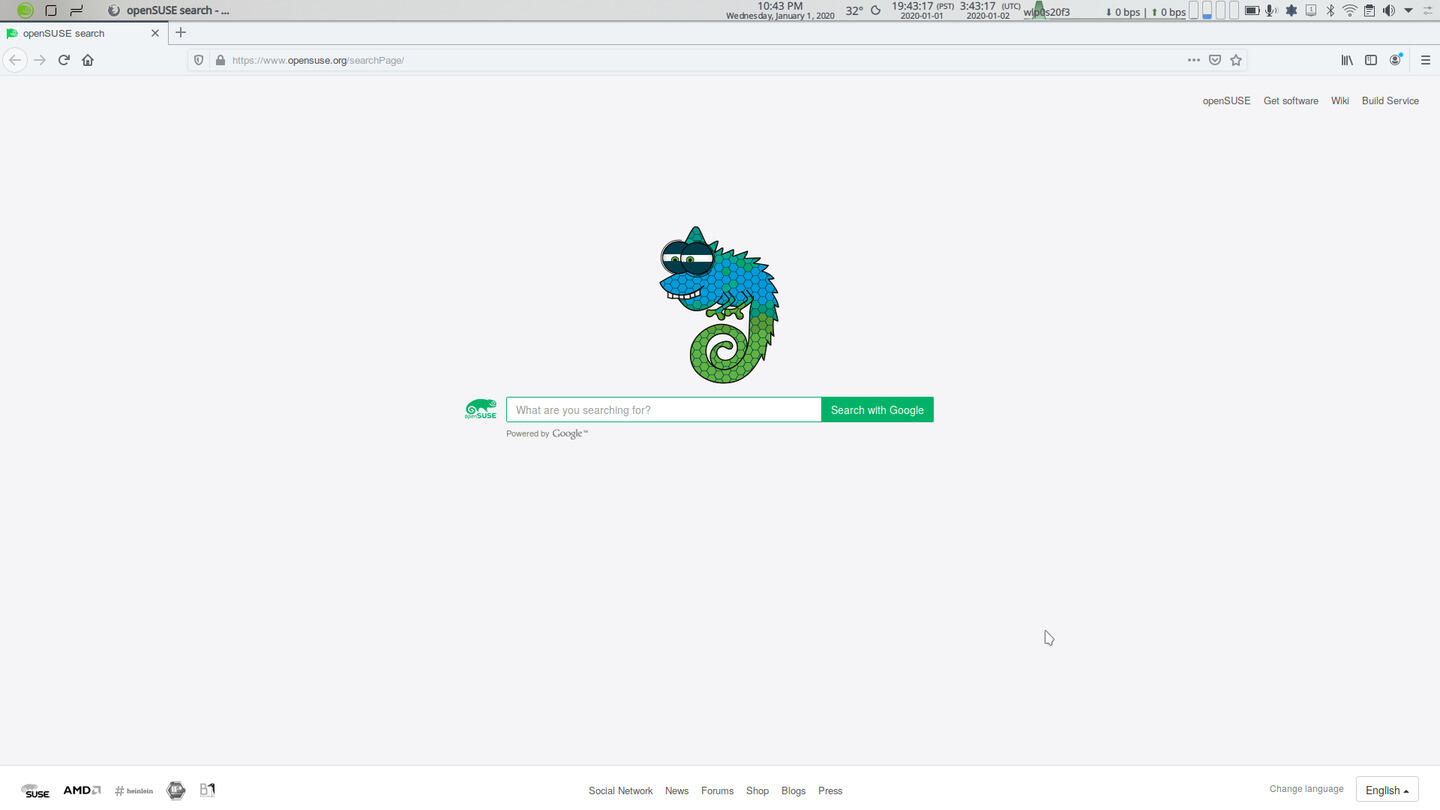Screen dimensions: 1440x810
Task: Toggle the Firefox sidebar
Action: click(x=1371, y=60)
